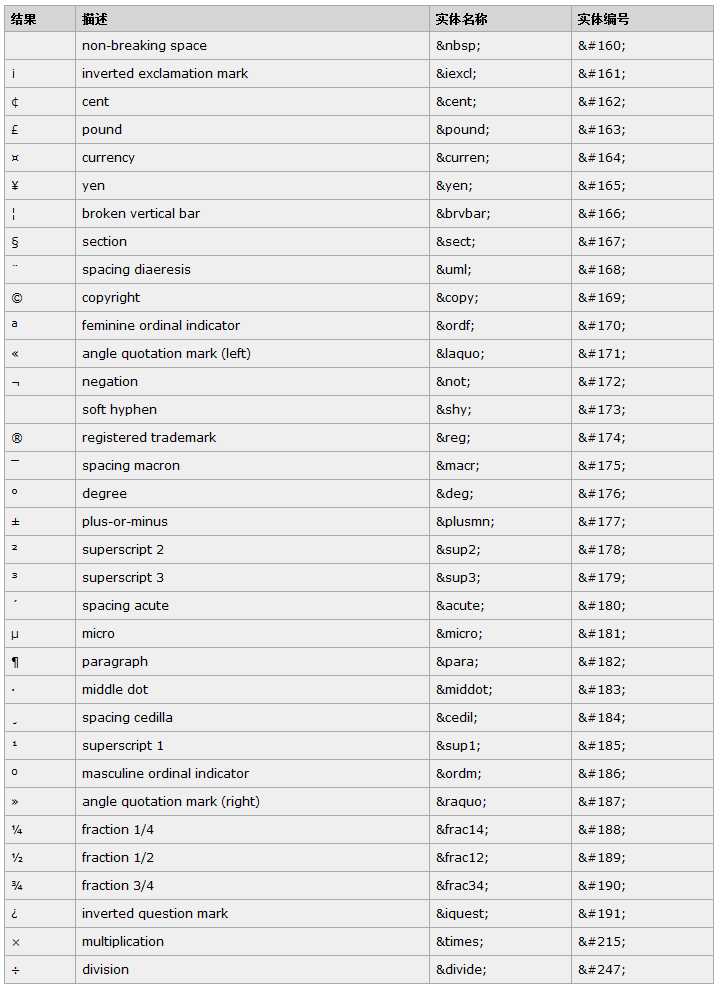Click the &#215; entity number cell

[601, 942]
